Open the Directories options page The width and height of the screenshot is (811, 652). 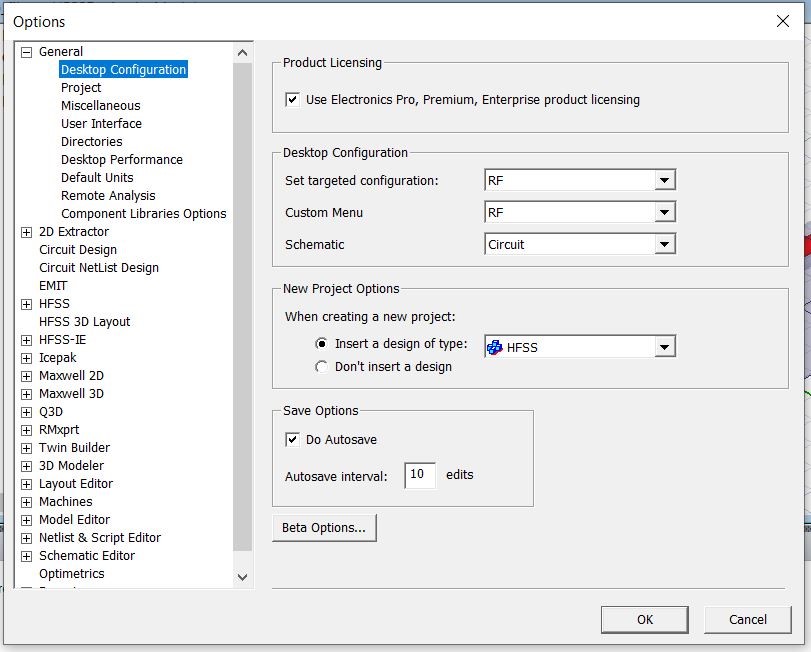coord(92,142)
